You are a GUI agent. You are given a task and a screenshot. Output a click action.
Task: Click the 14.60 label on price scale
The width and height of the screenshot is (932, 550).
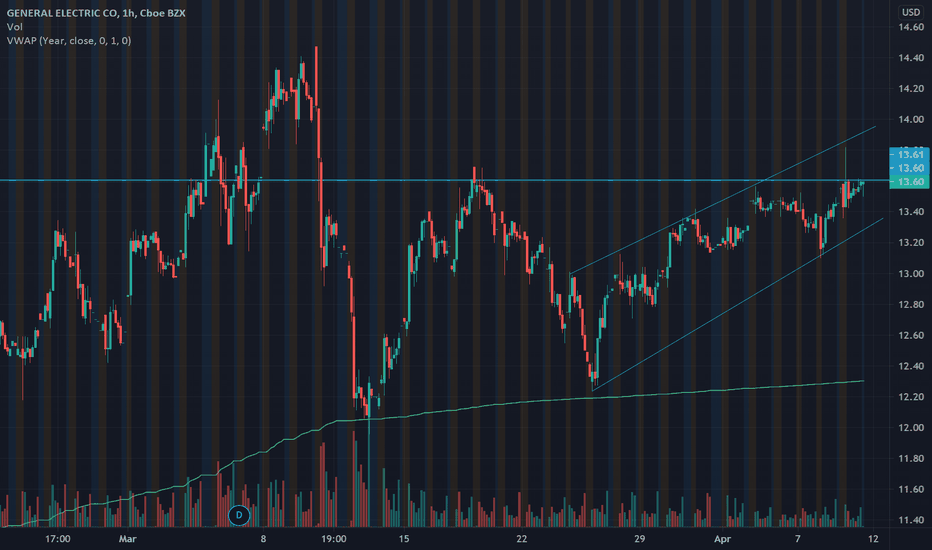(911, 27)
